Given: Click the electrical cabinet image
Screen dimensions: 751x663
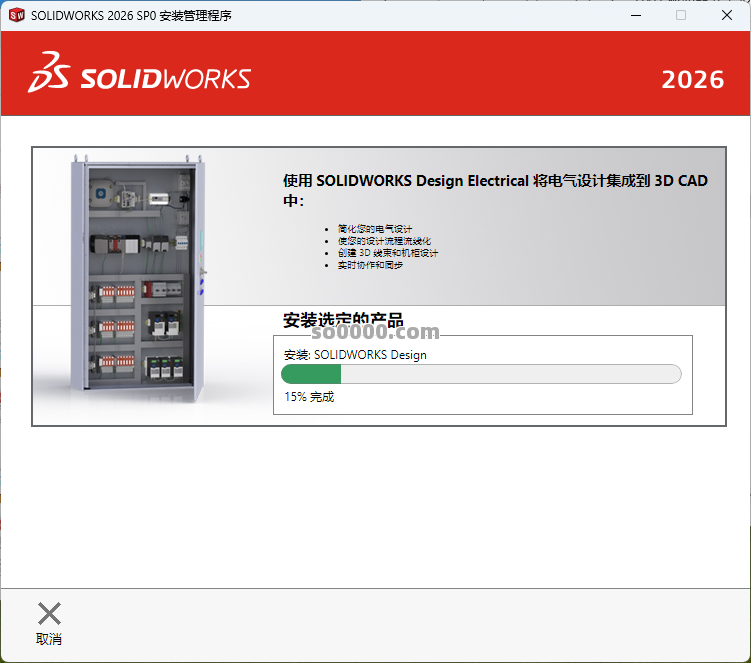Looking at the screenshot, I should point(139,279).
